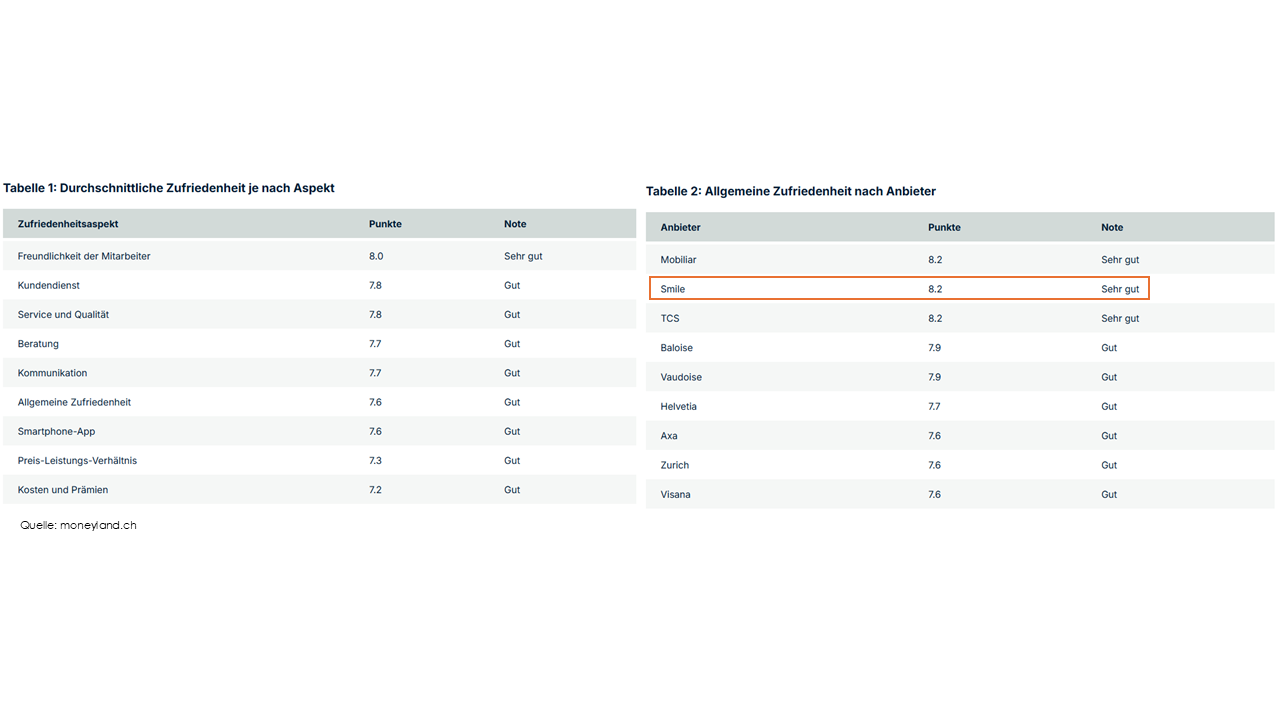Select the TCS provider row
This screenshot has width=1280, height=720.
[x=670, y=318]
